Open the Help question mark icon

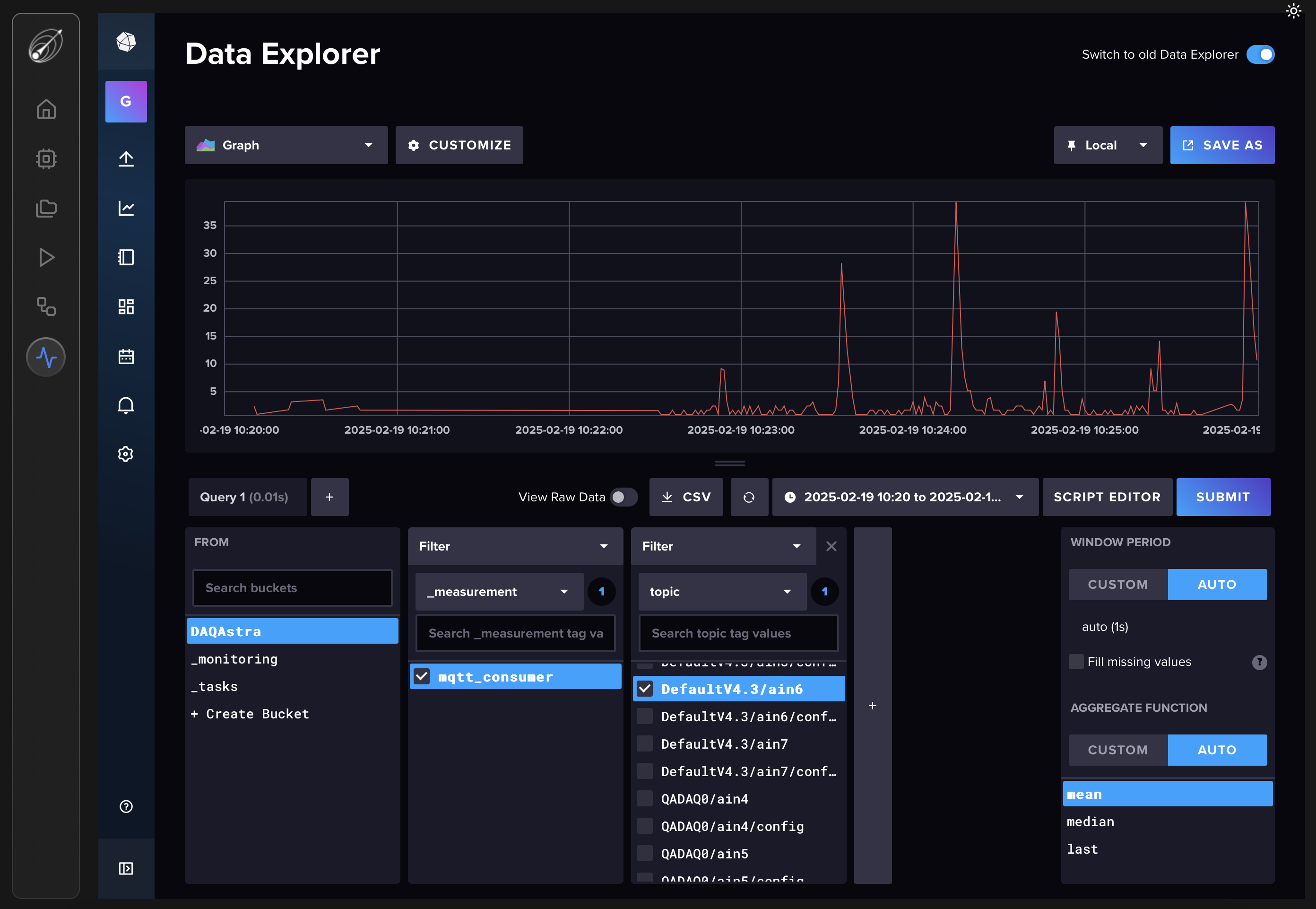click(126, 806)
